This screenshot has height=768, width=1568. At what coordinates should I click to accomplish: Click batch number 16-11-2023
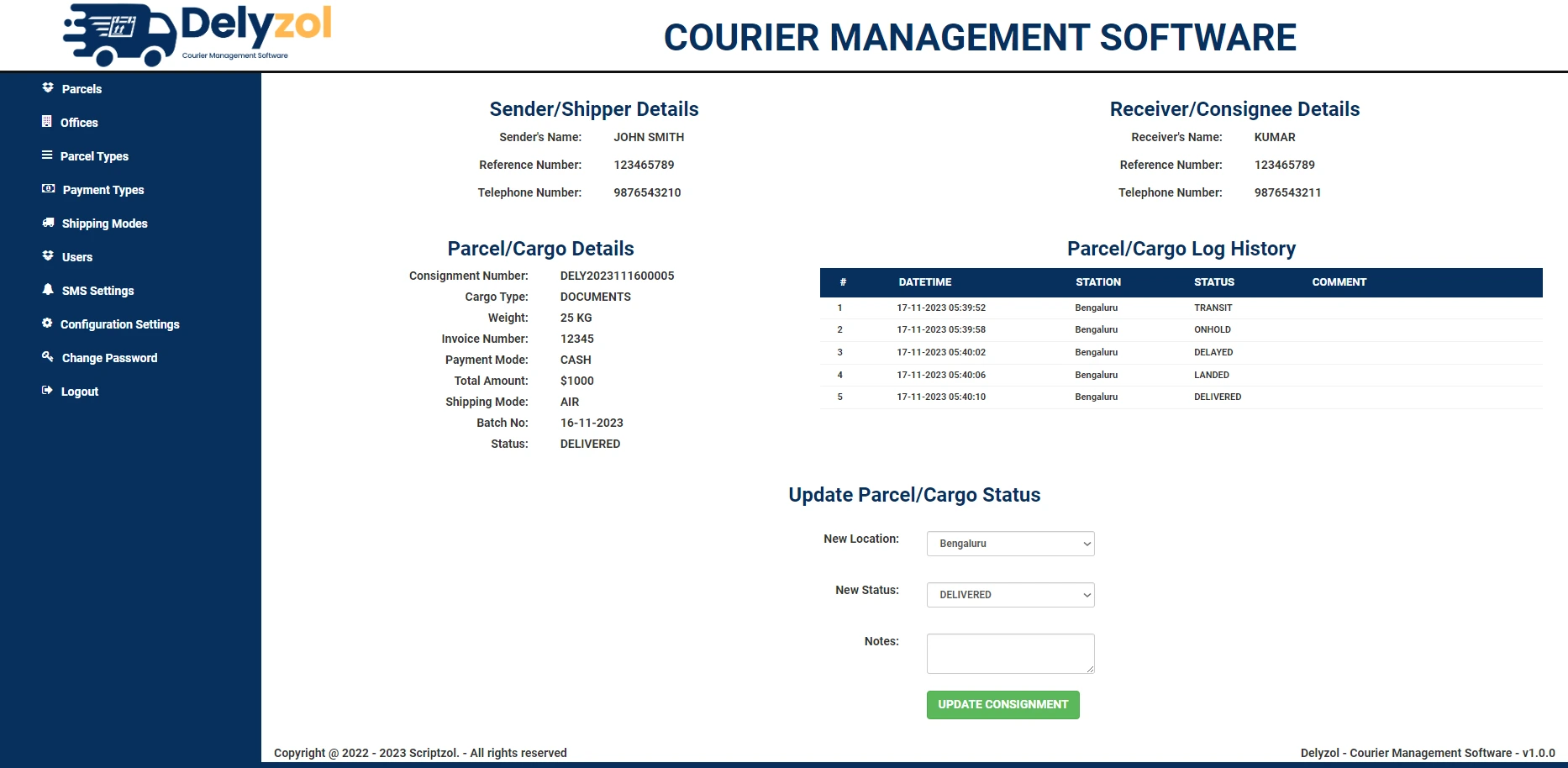(x=592, y=423)
